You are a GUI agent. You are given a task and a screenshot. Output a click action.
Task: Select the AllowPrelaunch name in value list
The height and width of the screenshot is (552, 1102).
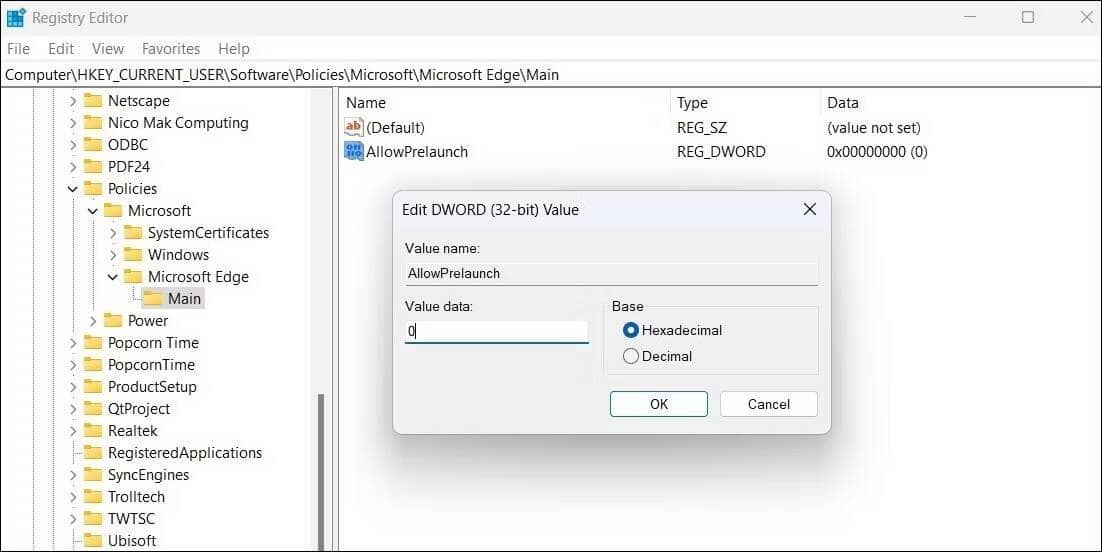click(x=417, y=152)
